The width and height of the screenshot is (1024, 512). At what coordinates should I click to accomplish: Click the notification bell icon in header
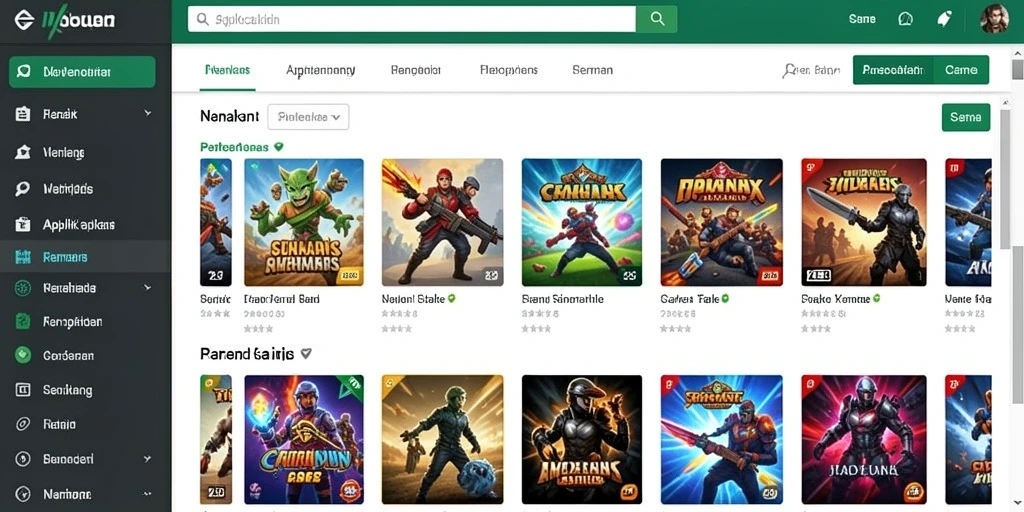[x=944, y=19]
